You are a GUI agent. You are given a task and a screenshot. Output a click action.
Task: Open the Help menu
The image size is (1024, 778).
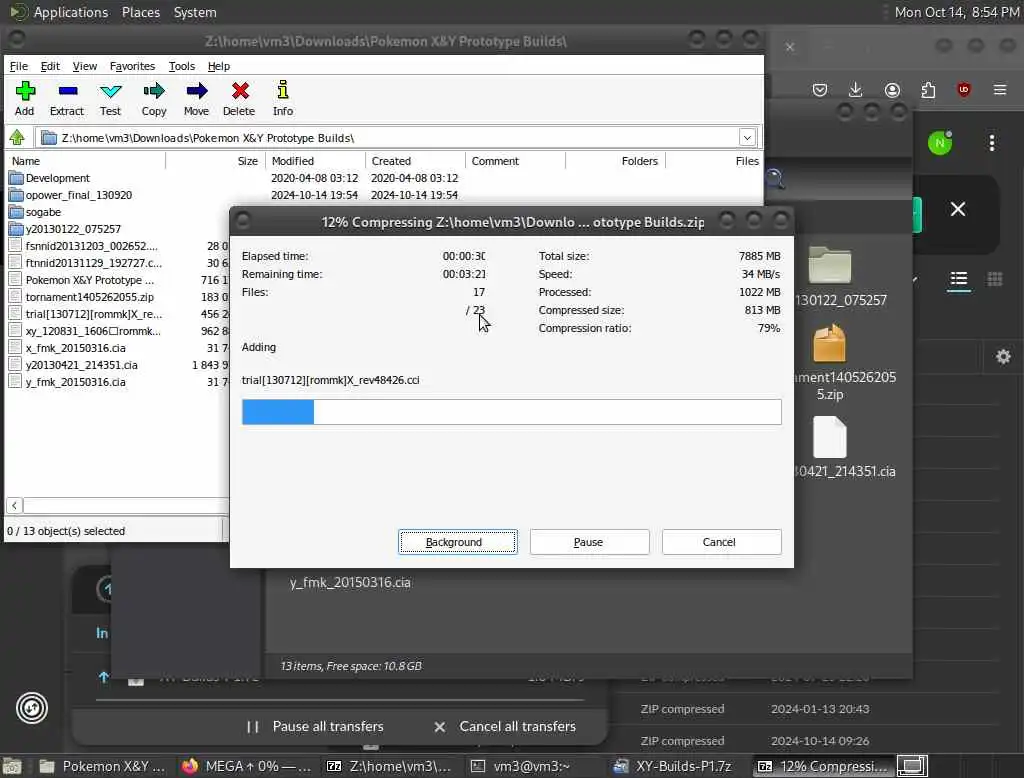click(219, 66)
